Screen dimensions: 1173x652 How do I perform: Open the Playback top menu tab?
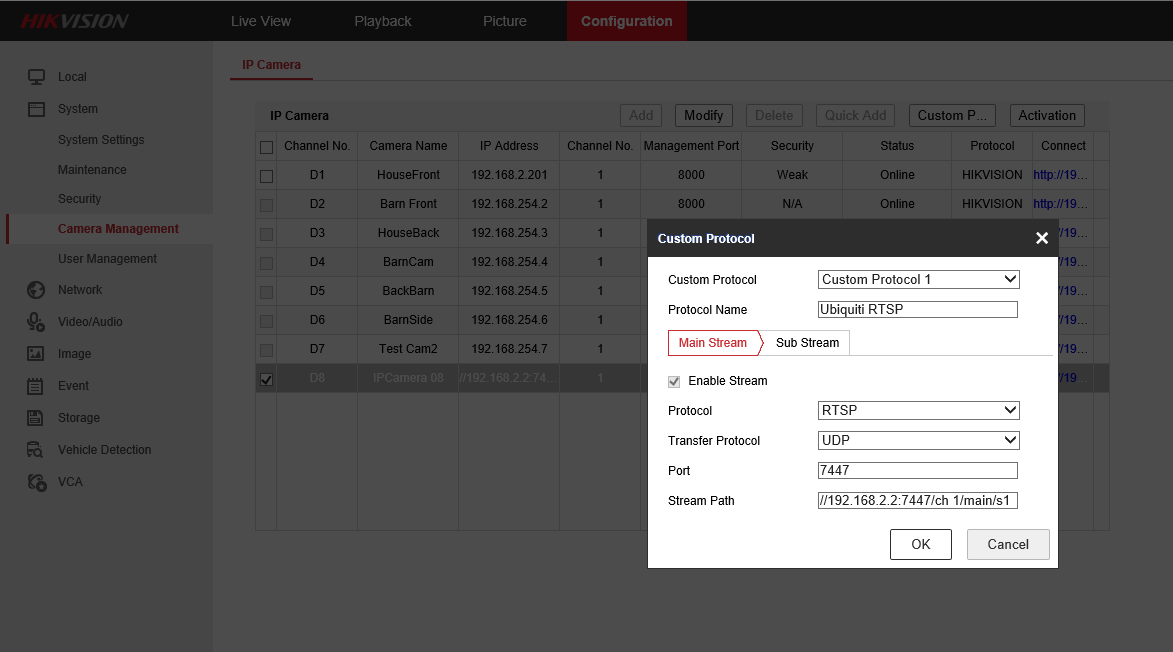click(383, 21)
